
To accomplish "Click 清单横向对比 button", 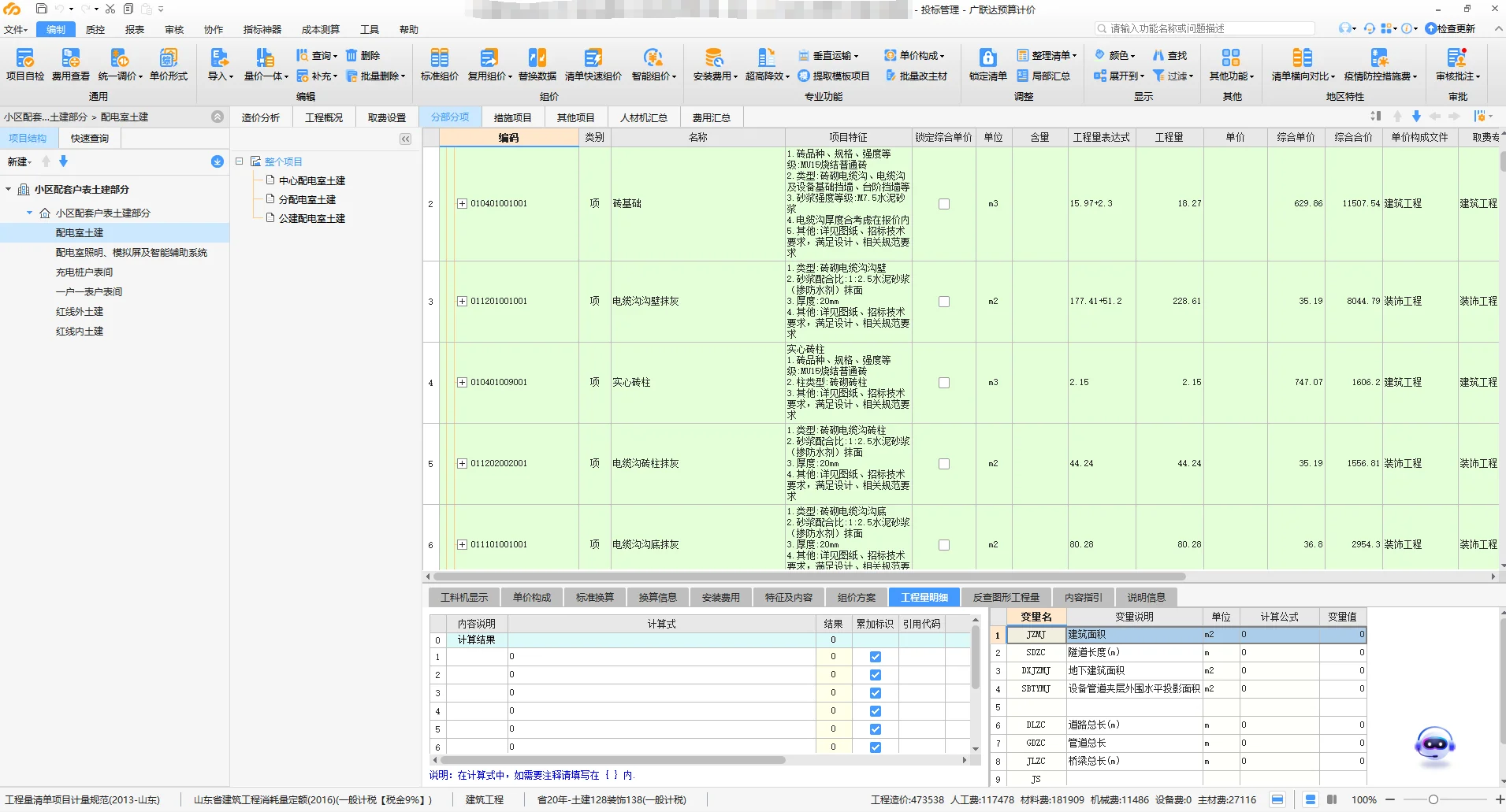I will coord(1303,64).
